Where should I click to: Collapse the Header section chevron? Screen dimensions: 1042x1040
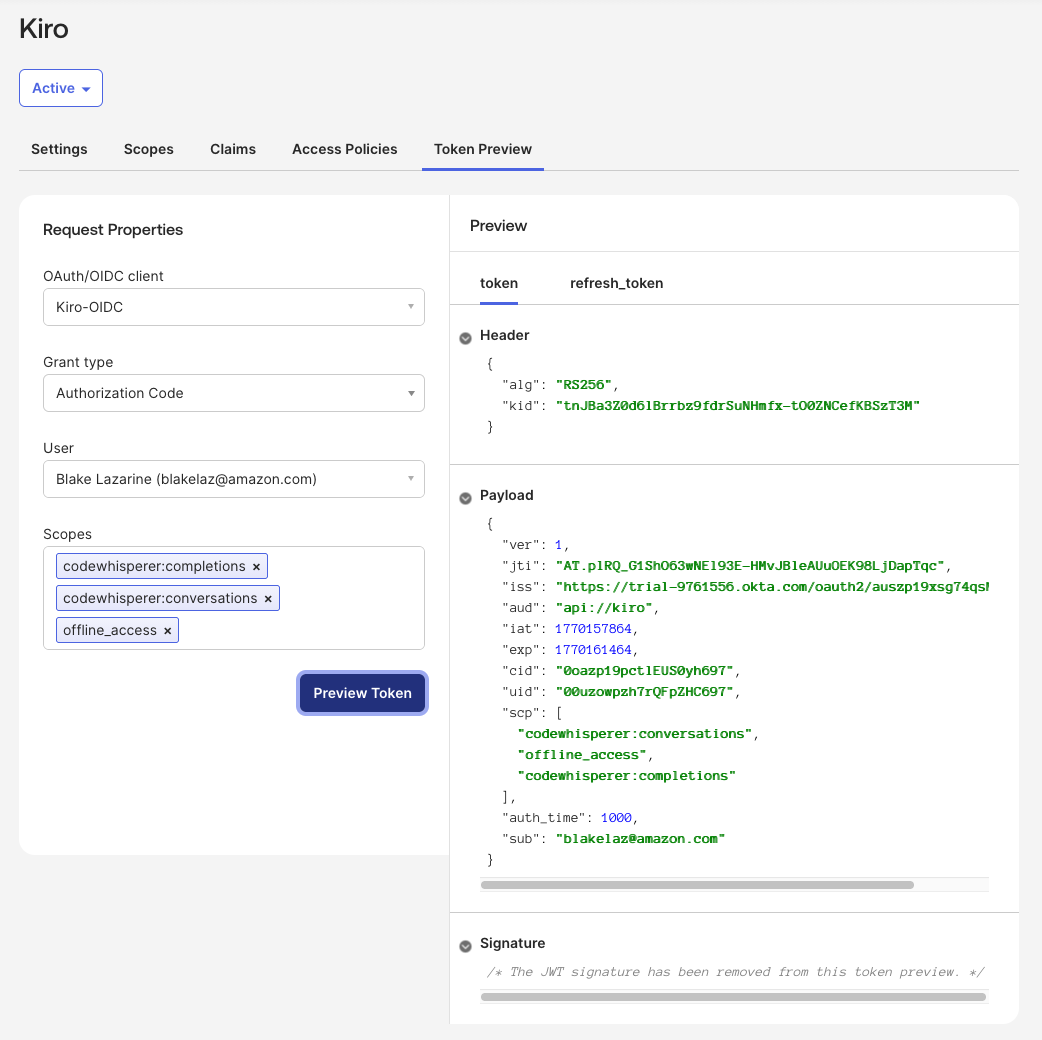point(465,338)
